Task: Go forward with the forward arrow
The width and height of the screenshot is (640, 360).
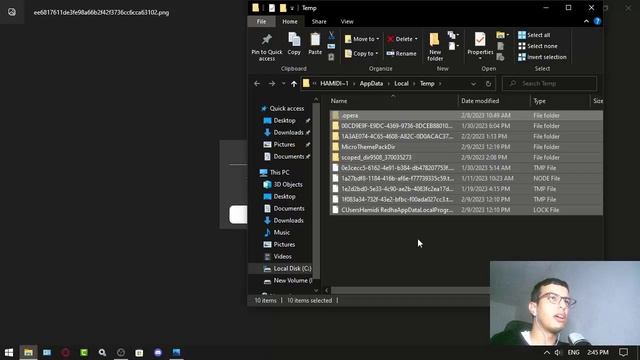Action: 272,84
